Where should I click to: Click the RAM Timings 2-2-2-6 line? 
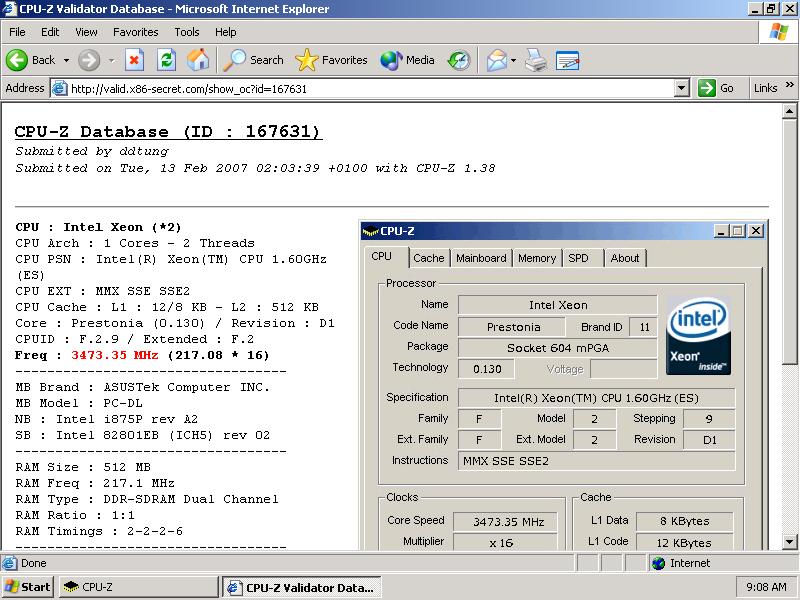(99, 531)
